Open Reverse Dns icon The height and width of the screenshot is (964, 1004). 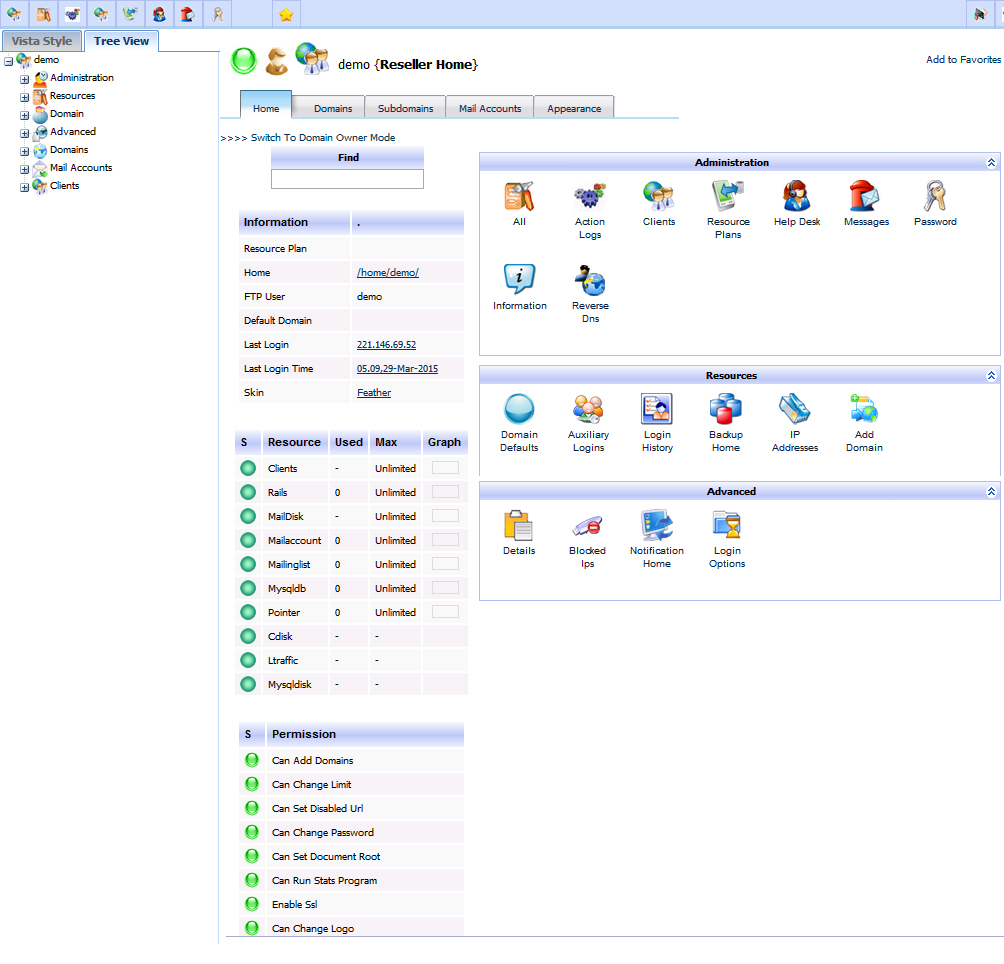click(590, 280)
